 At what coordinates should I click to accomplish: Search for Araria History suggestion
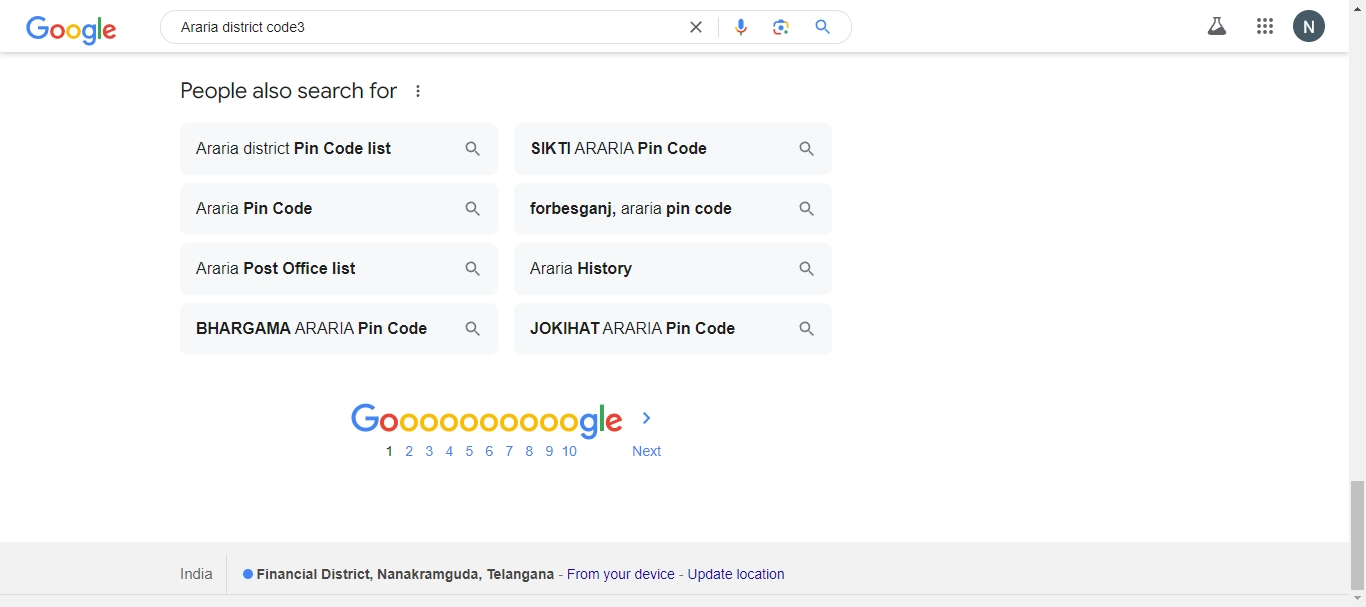click(673, 269)
